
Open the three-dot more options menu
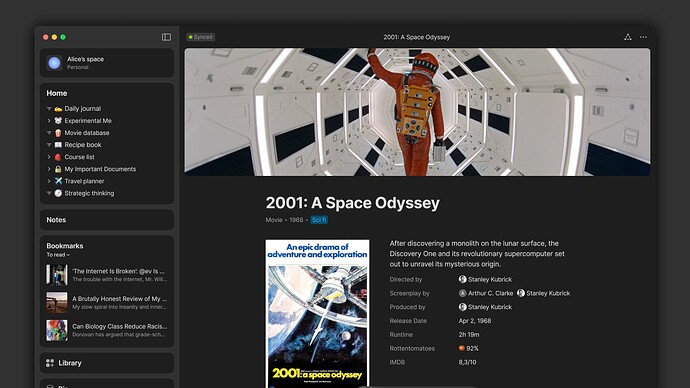click(643, 37)
